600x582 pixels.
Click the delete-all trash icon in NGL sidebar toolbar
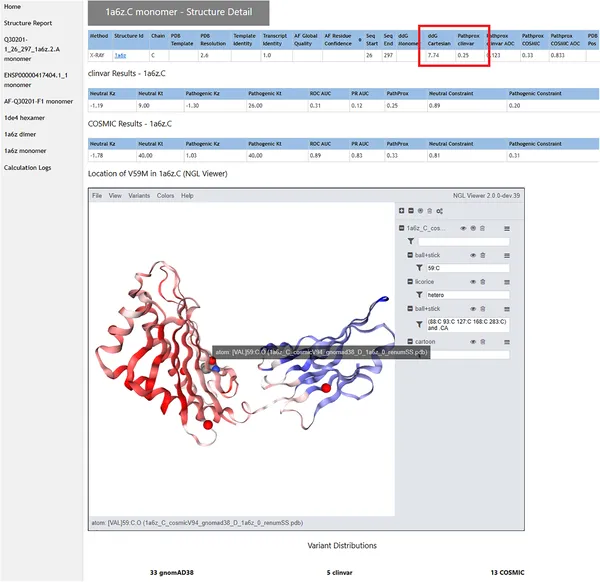429,211
